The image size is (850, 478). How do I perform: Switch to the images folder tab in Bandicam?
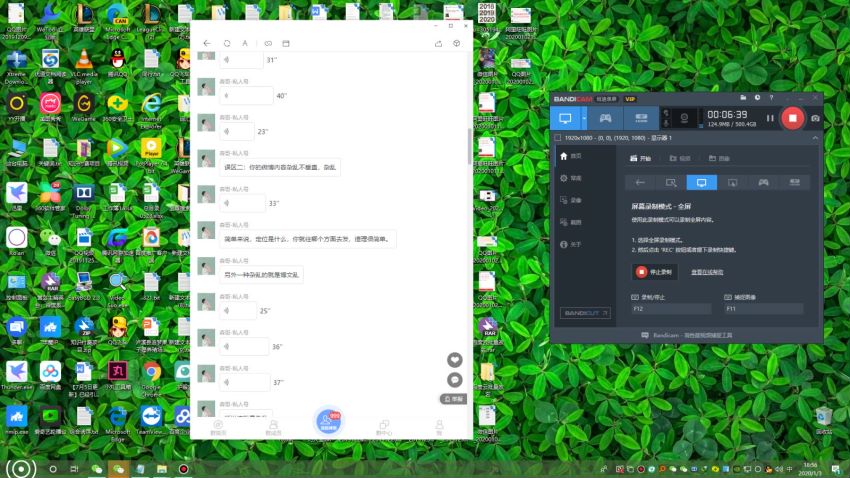pyautogui.click(x=719, y=158)
